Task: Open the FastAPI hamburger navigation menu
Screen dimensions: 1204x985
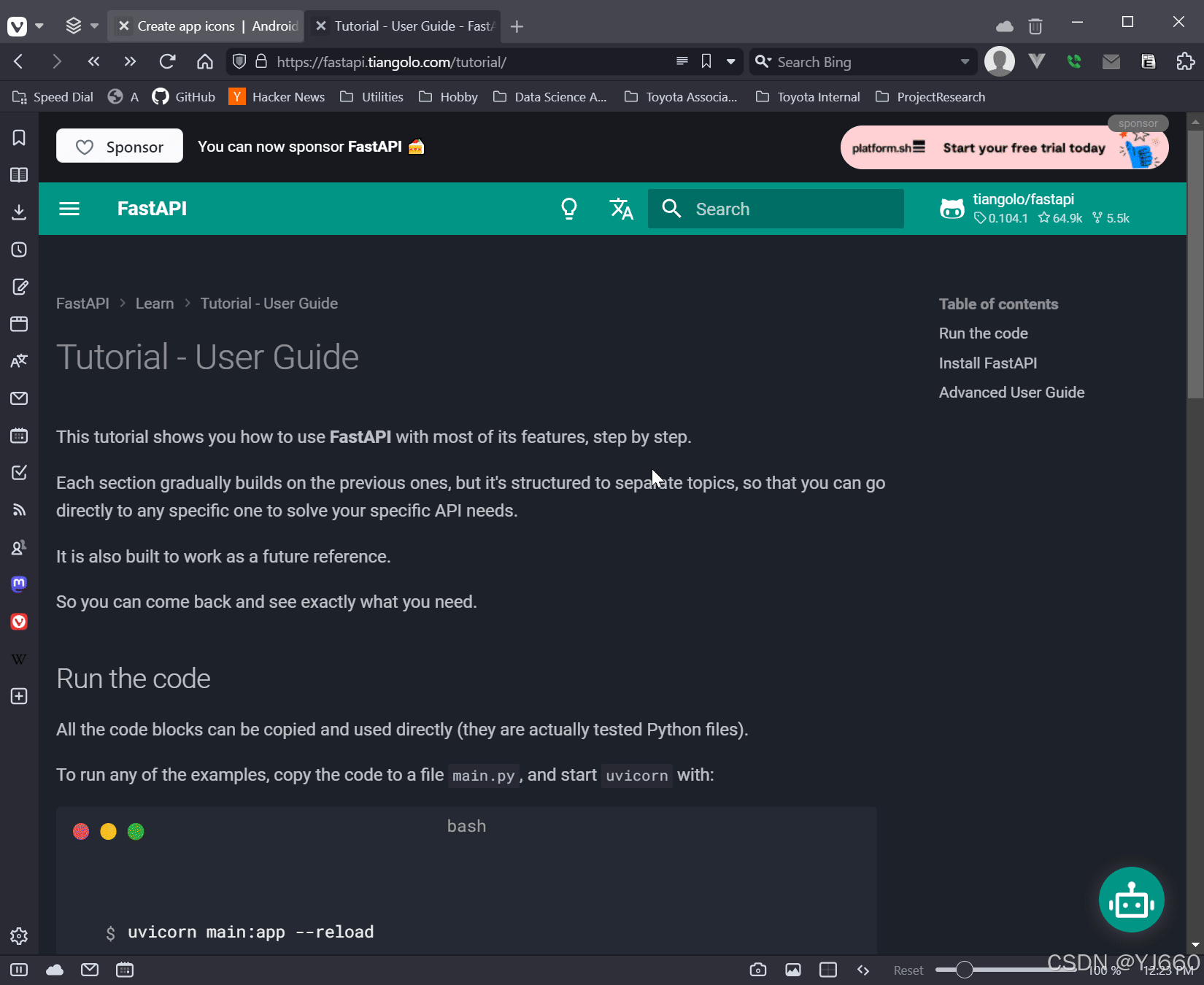Action: pos(69,209)
